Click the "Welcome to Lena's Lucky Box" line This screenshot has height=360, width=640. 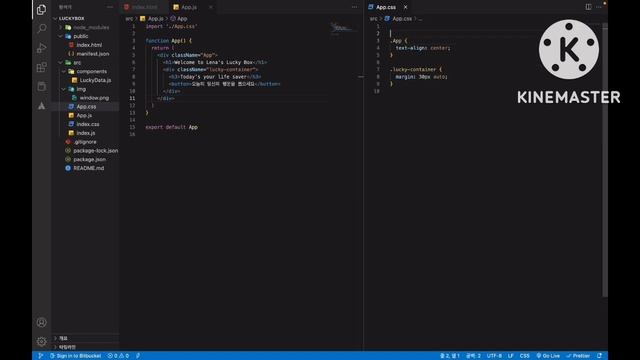(215, 62)
